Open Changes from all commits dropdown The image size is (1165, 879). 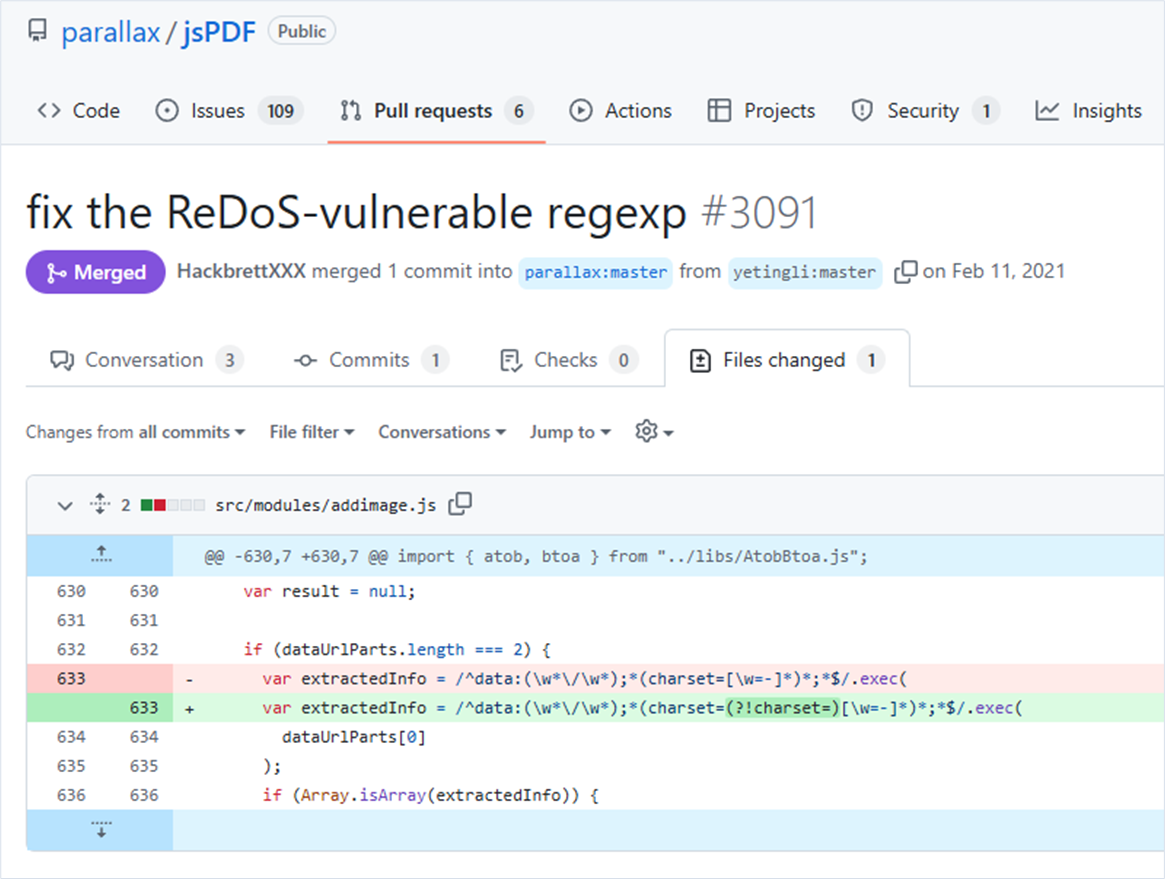(x=135, y=432)
